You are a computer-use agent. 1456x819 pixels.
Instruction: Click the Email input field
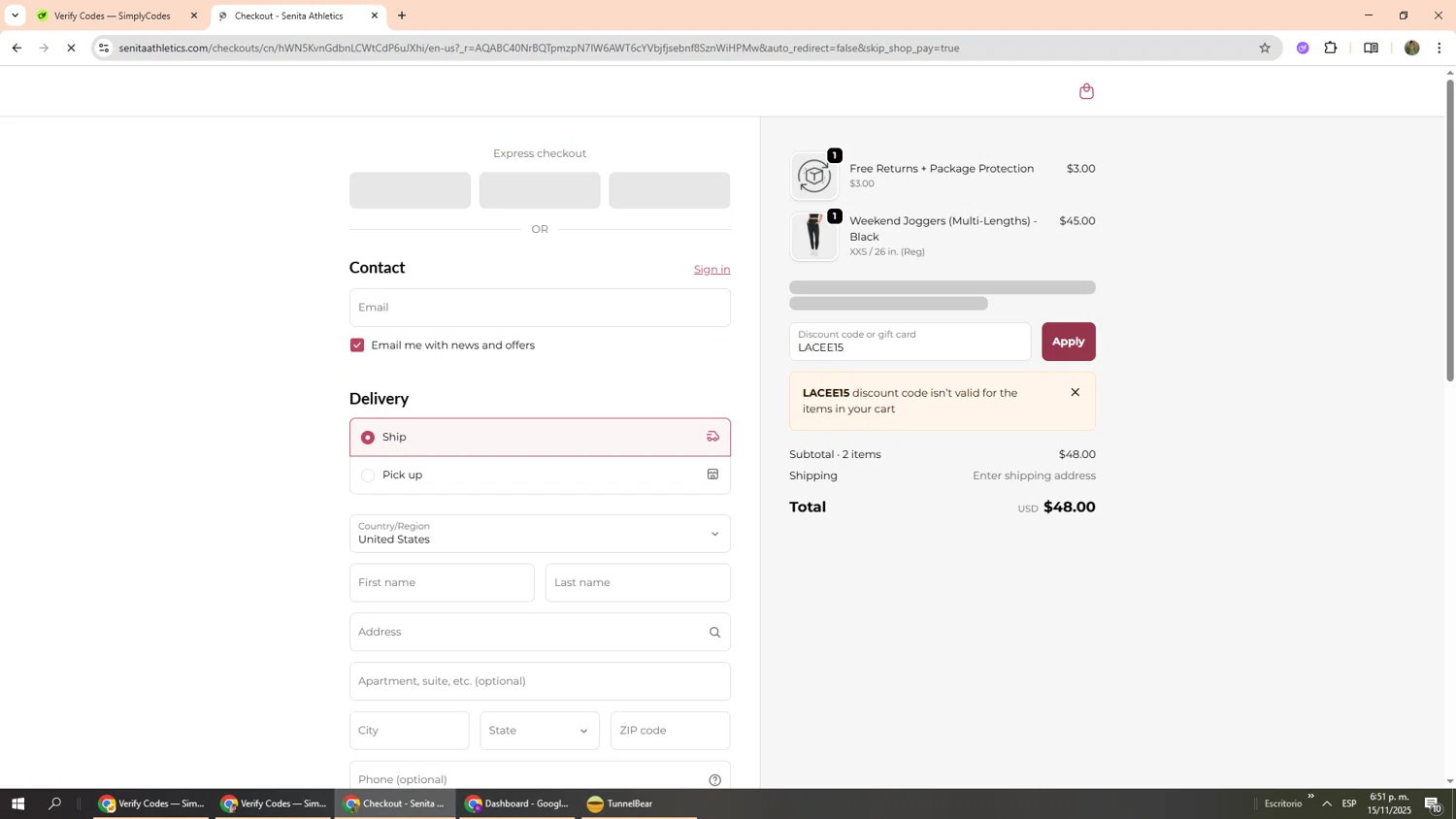pyautogui.click(x=540, y=308)
